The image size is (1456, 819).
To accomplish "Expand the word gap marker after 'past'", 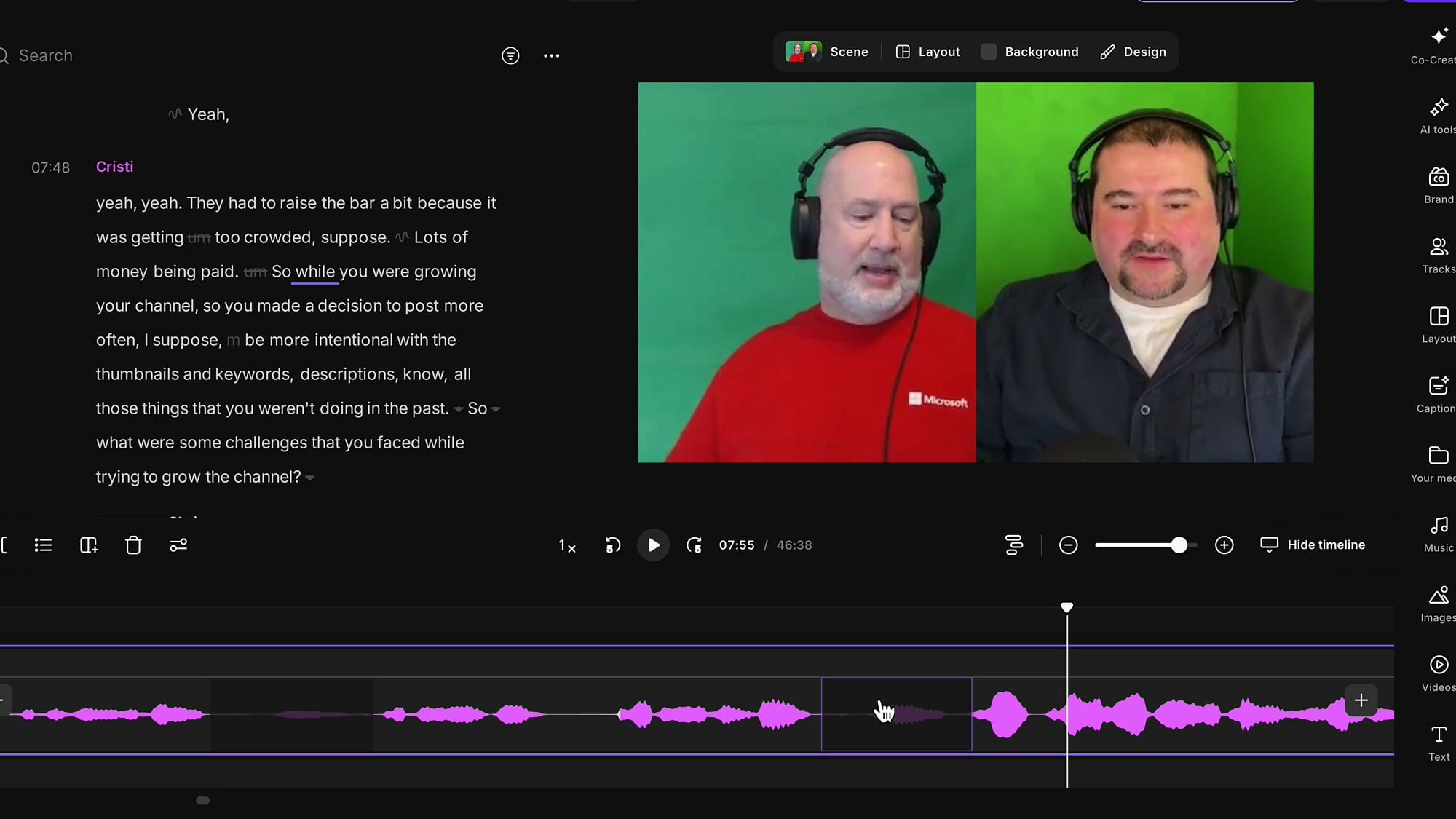I will pyautogui.click(x=457, y=409).
